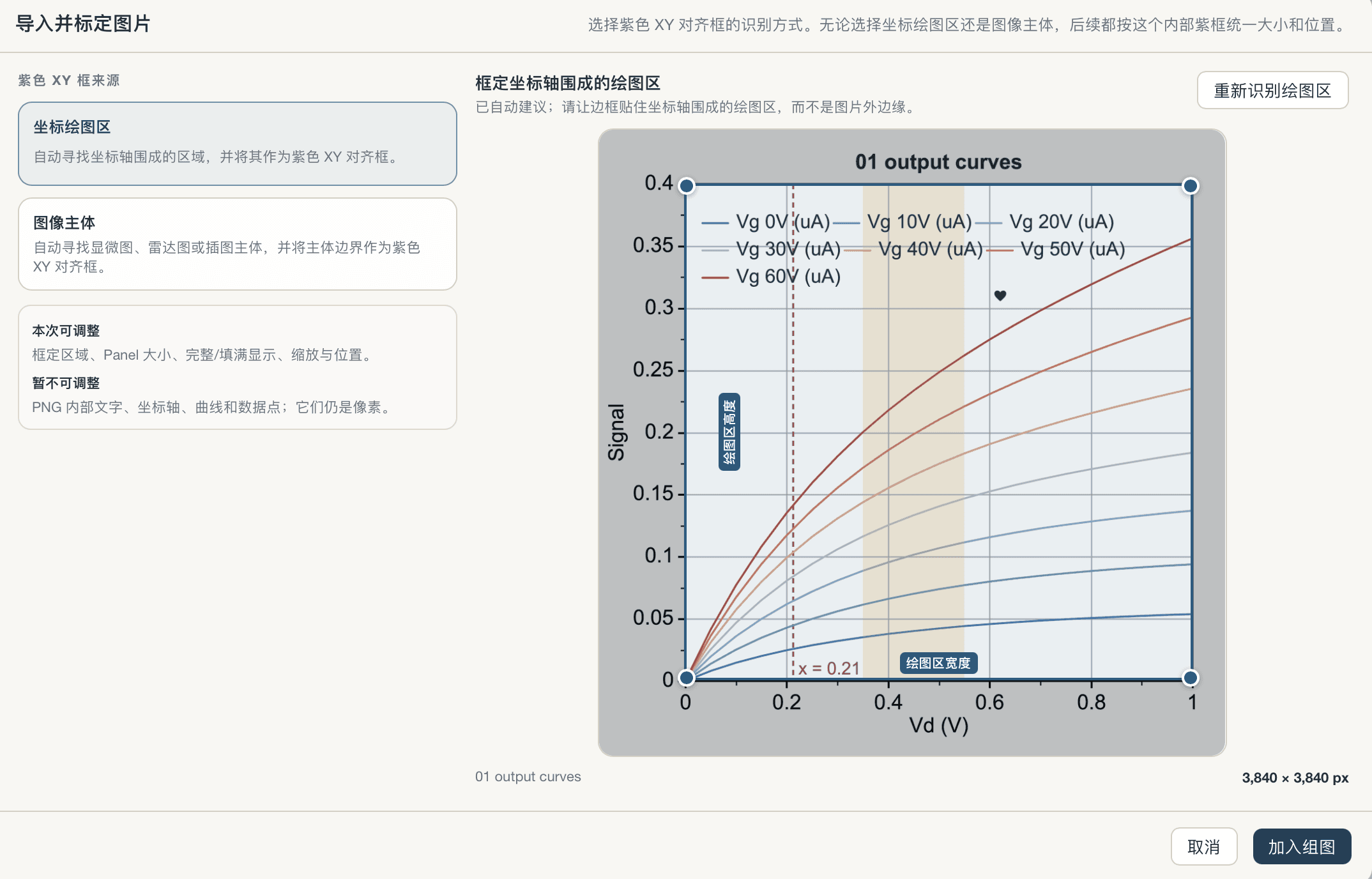Viewport: 1372px width, 879px height.
Task: Click the 加入组图 button
Action: pos(1302,846)
